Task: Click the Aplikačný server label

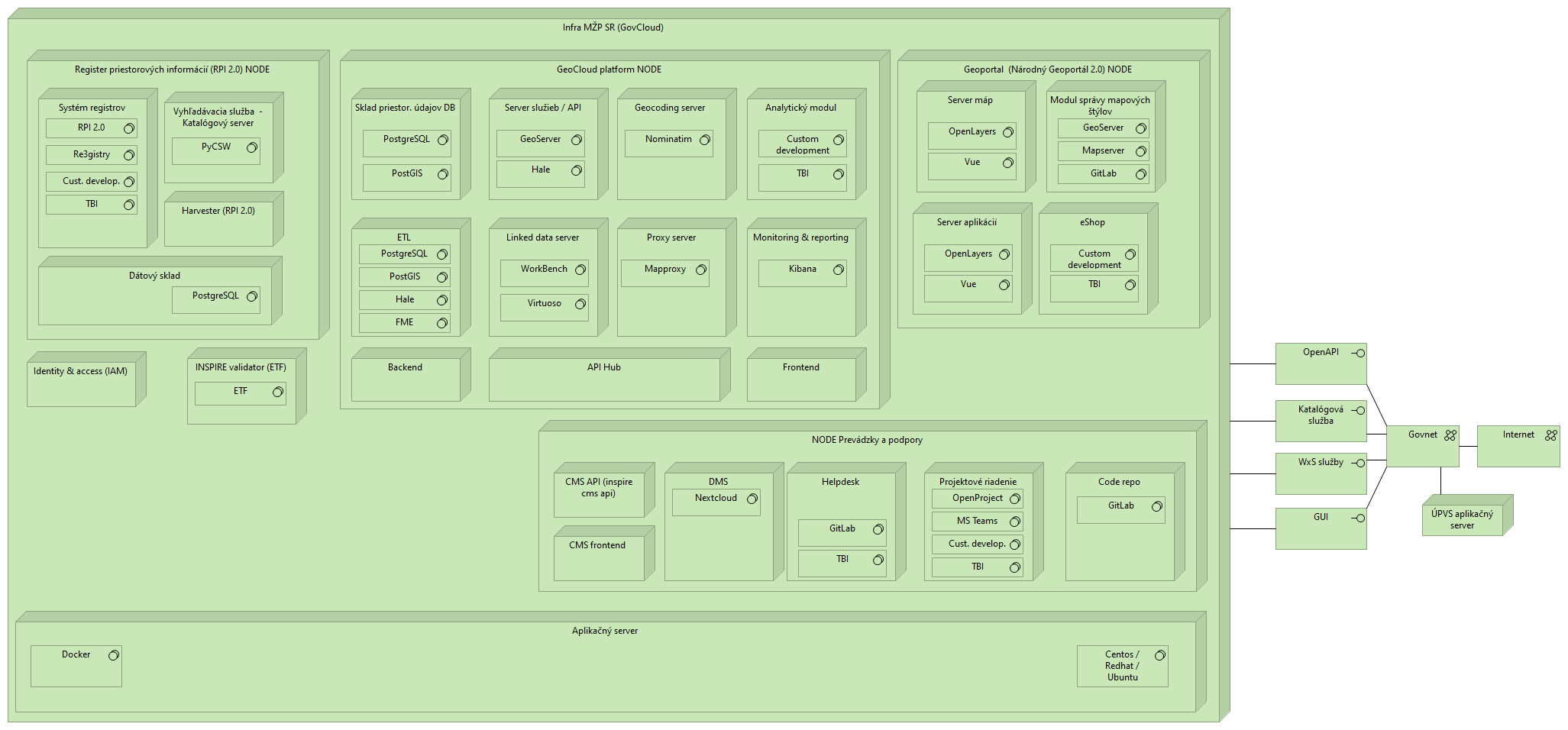Action: click(x=604, y=631)
